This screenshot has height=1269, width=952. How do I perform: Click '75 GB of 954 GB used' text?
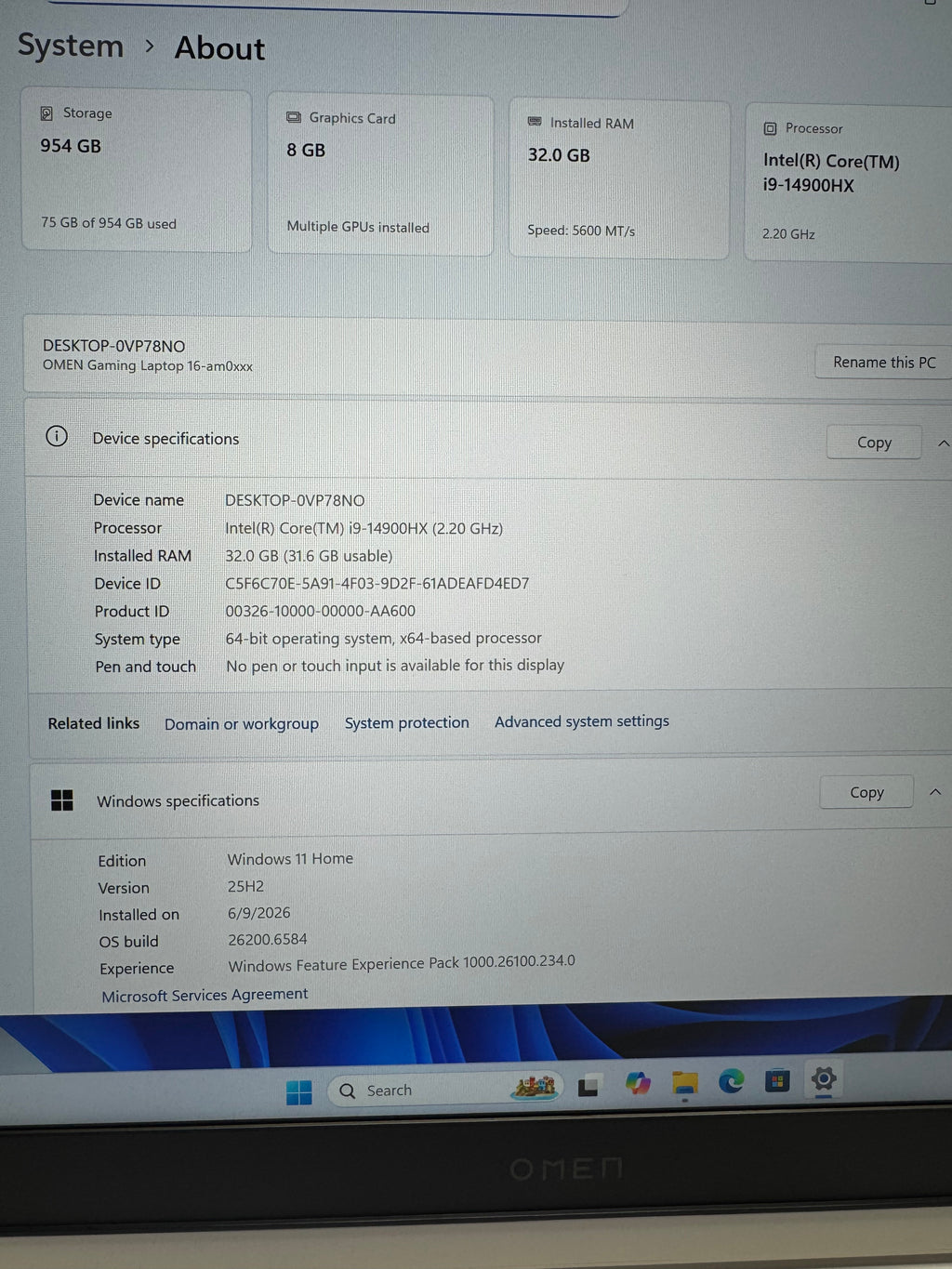click(x=108, y=223)
